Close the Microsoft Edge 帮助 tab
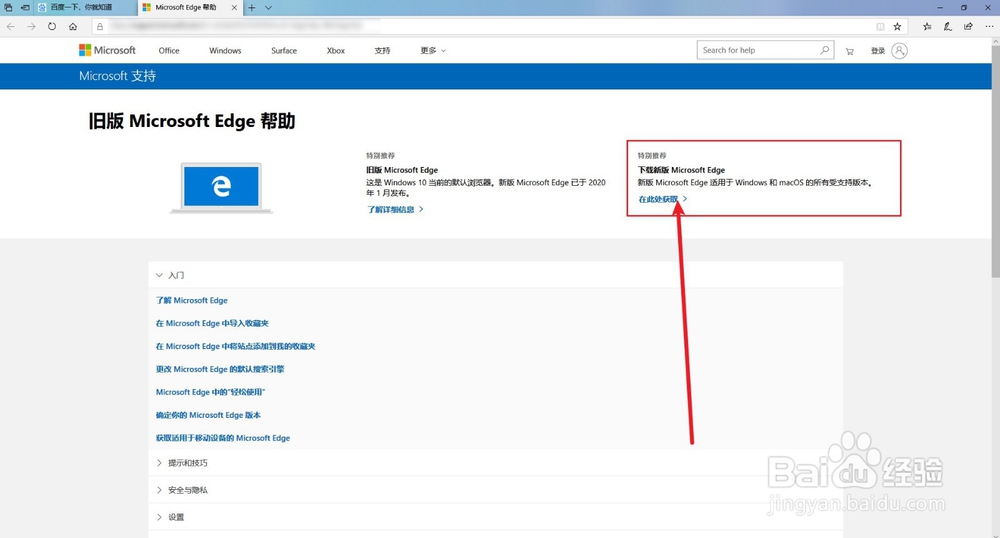This screenshot has width=1000, height=538. (234, 8)
